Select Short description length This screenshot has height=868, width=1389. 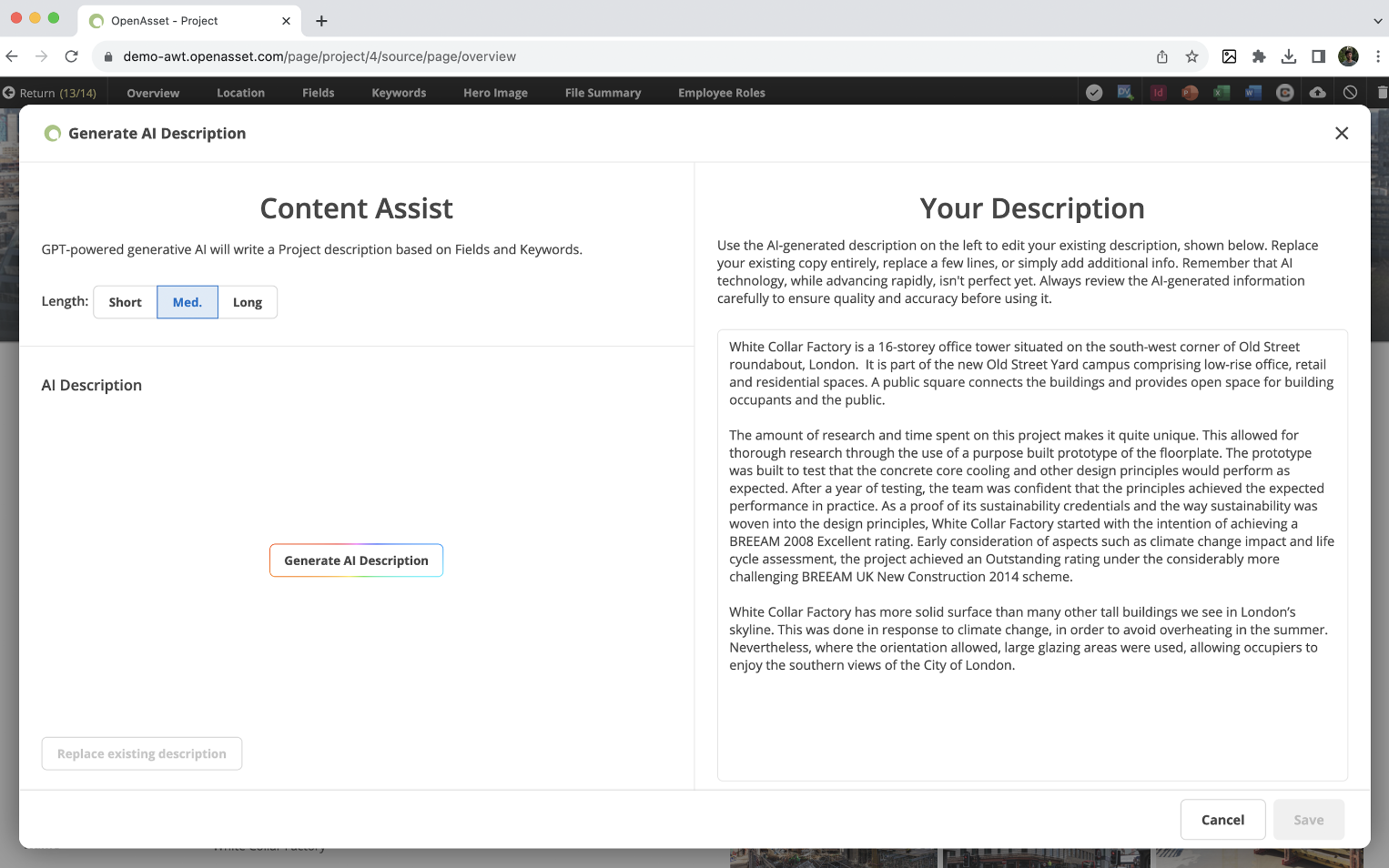[124, 301]
